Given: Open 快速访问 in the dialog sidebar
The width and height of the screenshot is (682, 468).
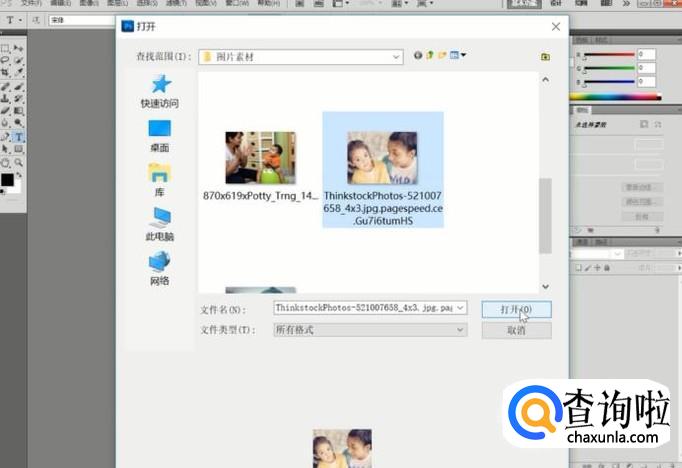Looking at the screenshot, I should tap(160, 91).
